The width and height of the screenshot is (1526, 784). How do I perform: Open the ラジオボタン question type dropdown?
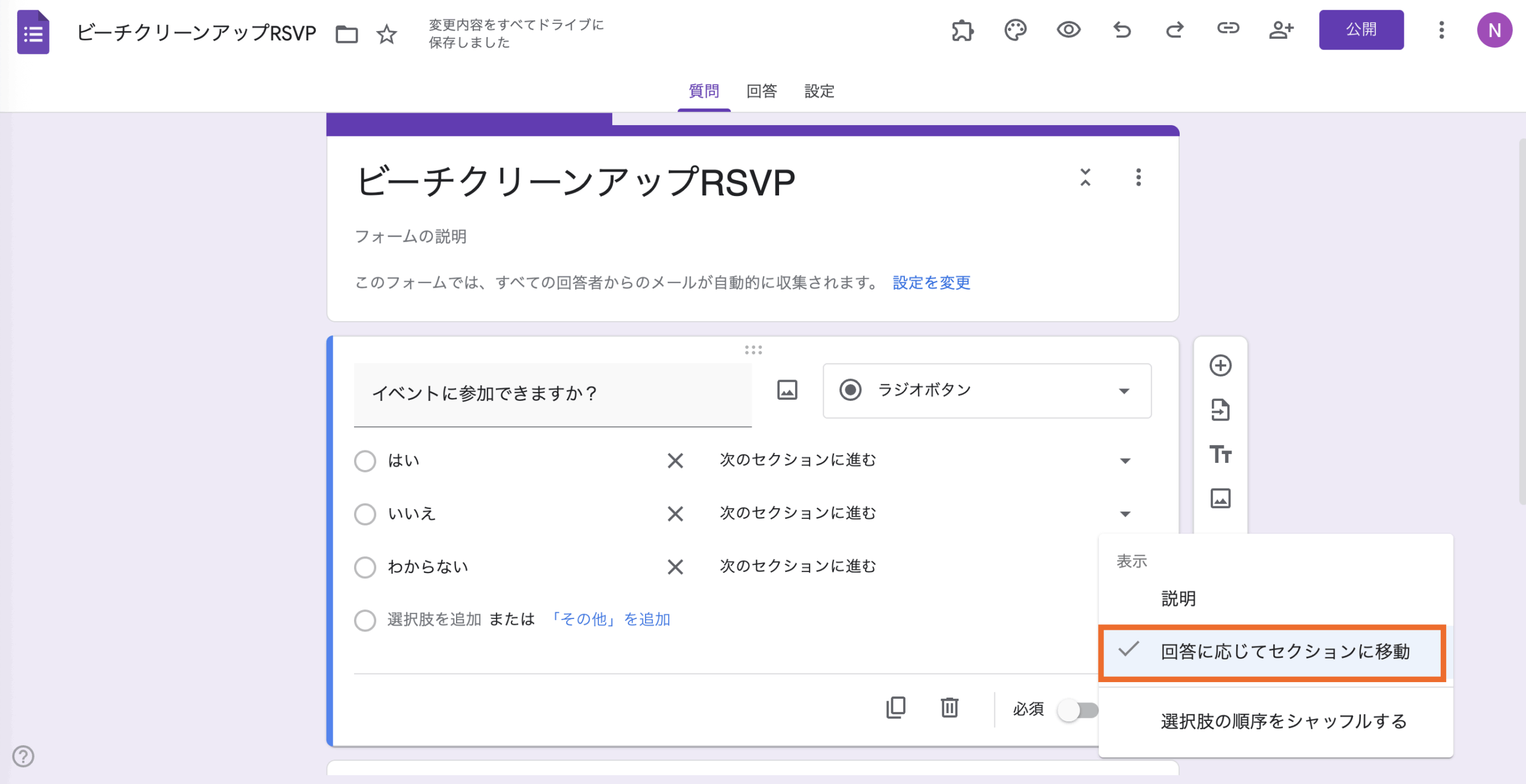[987, 391]
